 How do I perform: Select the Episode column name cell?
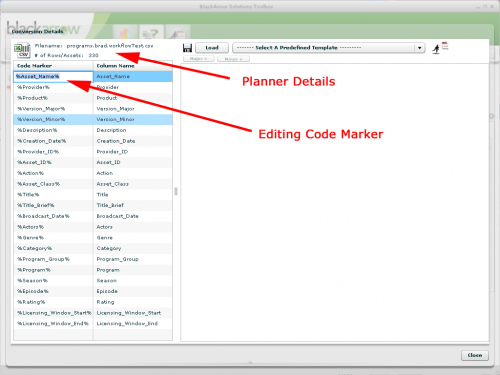[x=133, y=291]
